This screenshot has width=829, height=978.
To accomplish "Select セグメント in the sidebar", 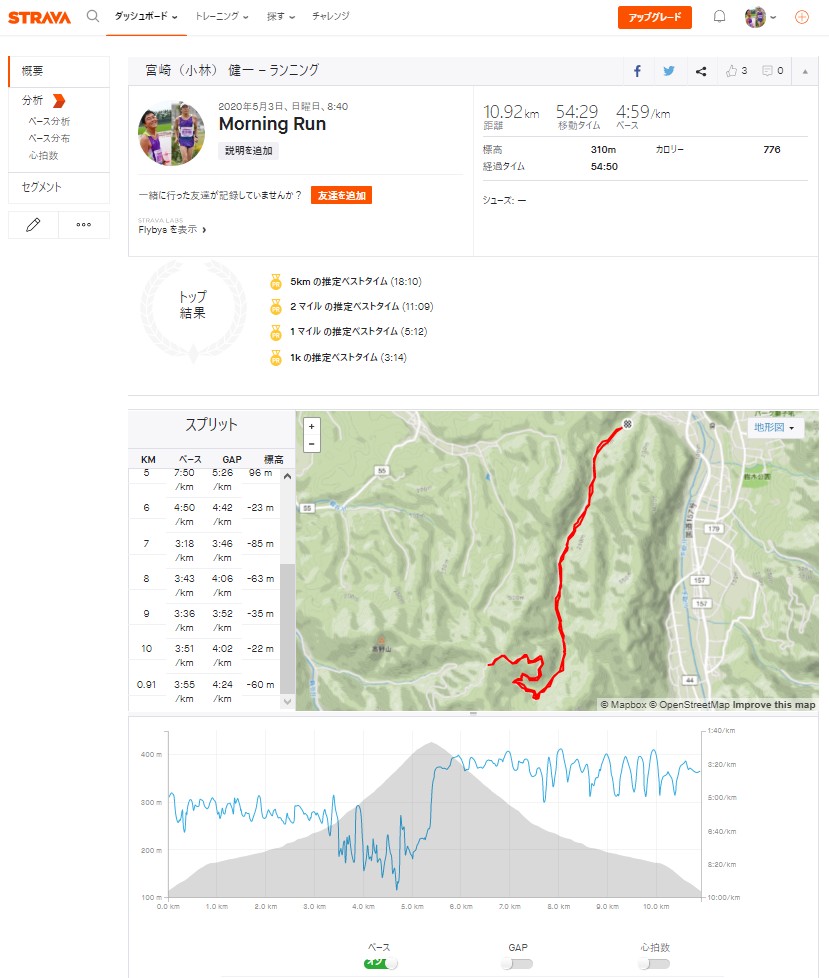I will click(x=42, y=187).
